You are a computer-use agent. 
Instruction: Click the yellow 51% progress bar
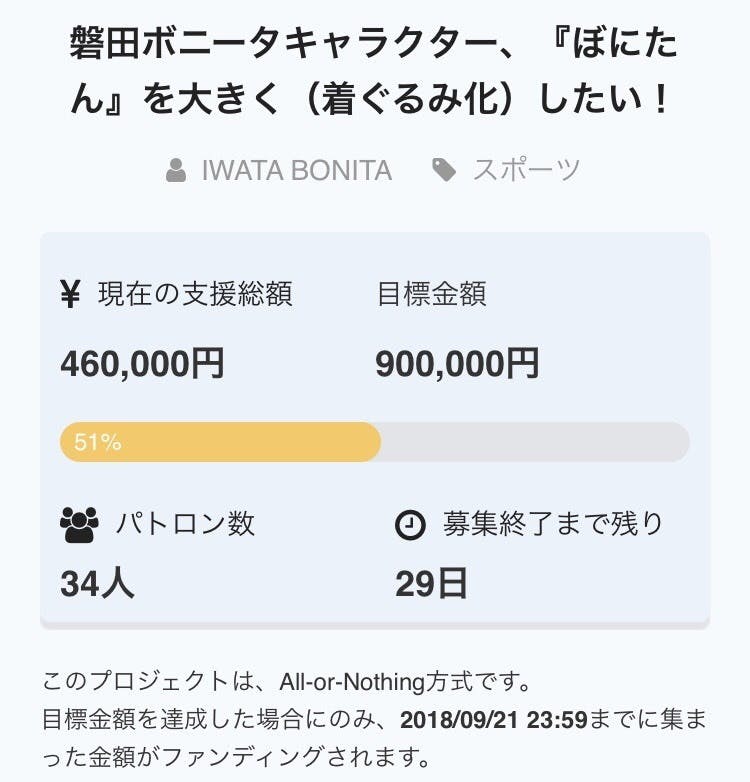pyautogui.click(x=220, y=442)
